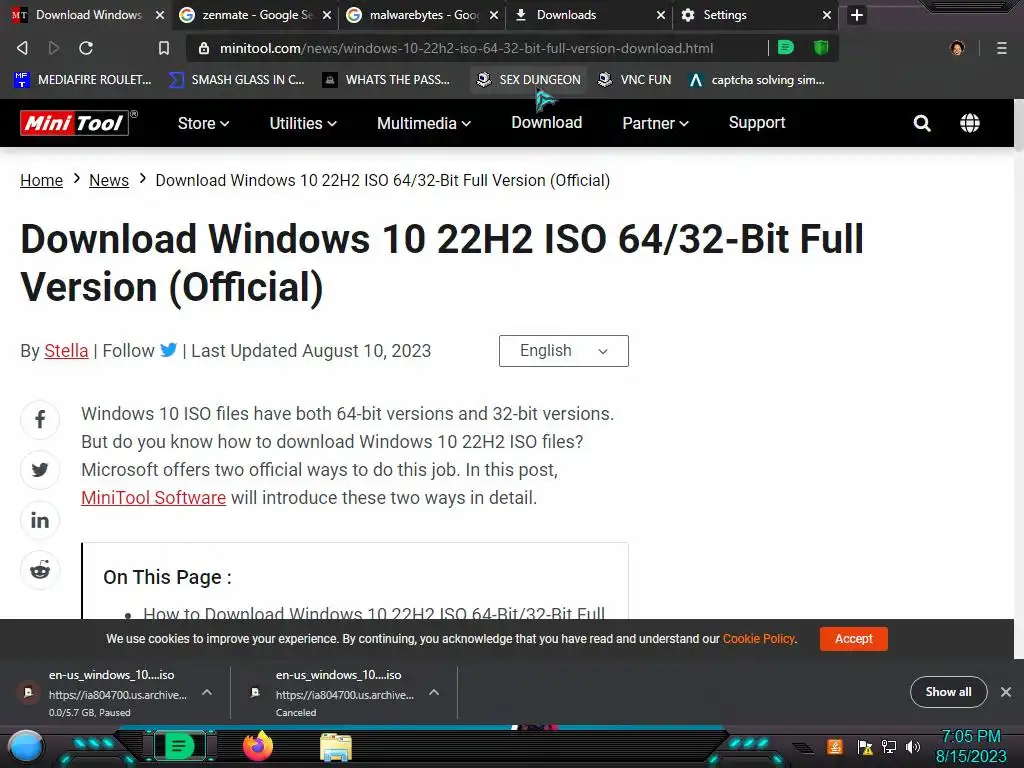The image size is (1024, 768).
Task: Open the green chat app in taskbar
Action: click(x=178, y=746)
